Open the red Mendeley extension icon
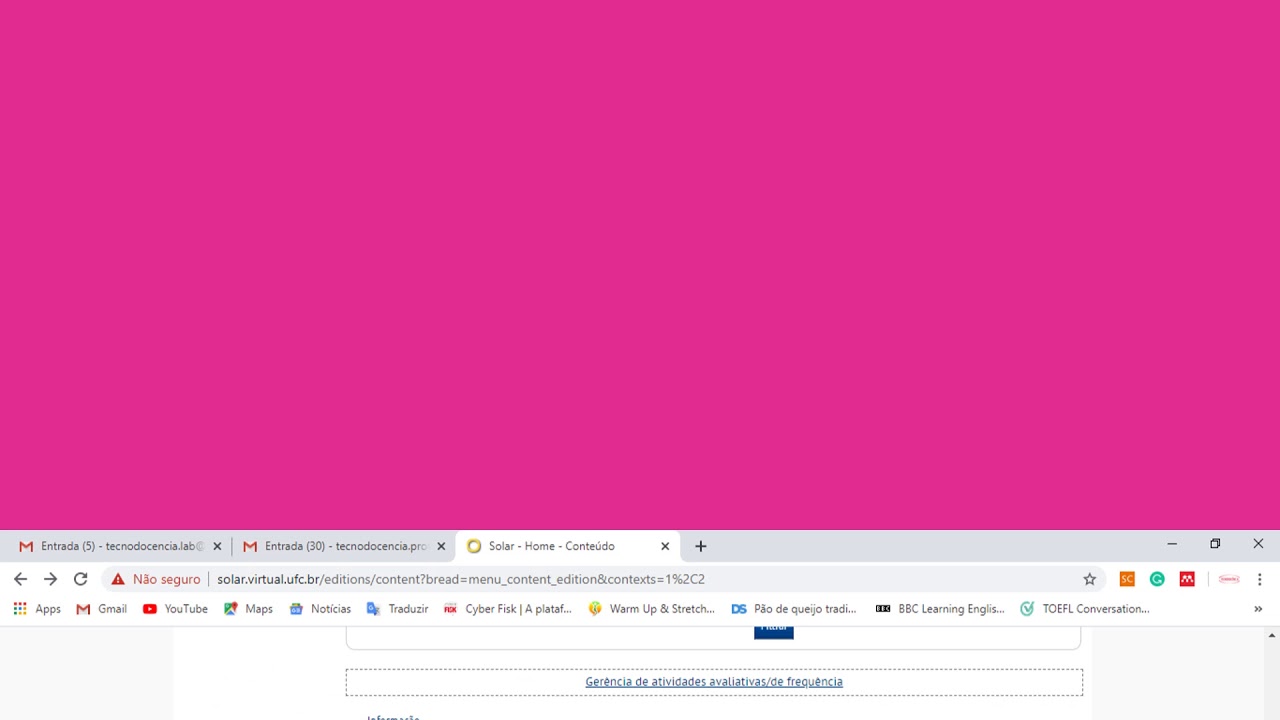Image resolution: width=1280 pixels, height=720 pixels. pyautogui.click(x=1187, y=579)
